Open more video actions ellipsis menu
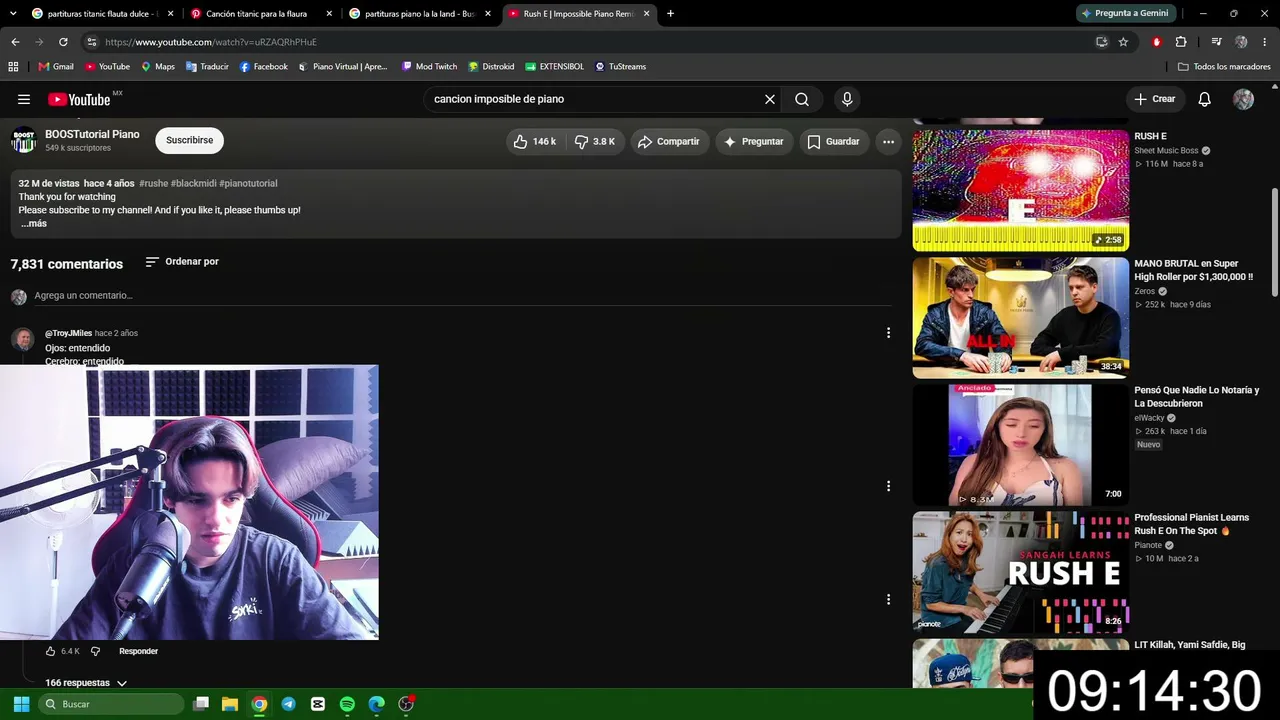 [888, 142]
